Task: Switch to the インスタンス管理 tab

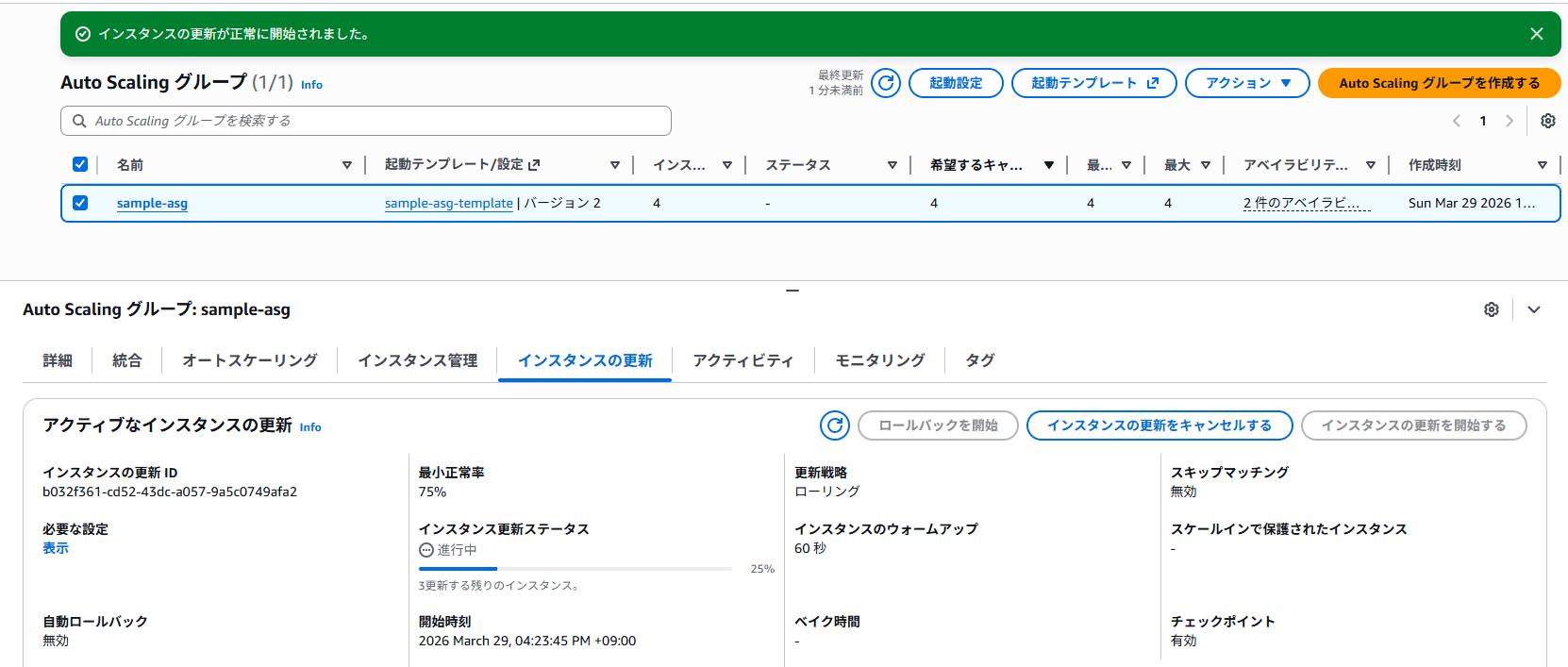Action: pyautogui.click(x=417, y=360)
